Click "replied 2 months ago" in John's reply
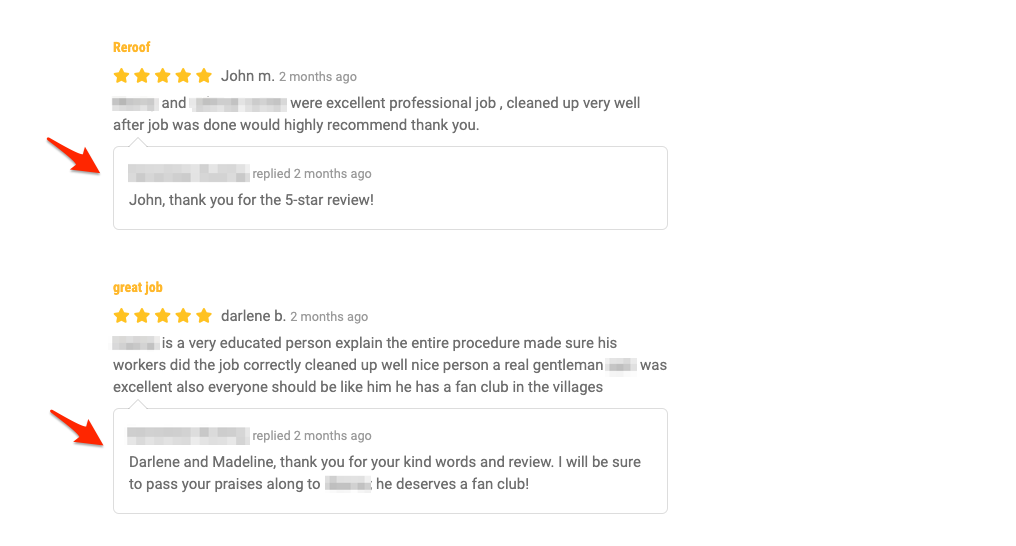Image resolution: width=1016 pixels, height=546 pixels. pyautogui.click(x=312, y=174)
